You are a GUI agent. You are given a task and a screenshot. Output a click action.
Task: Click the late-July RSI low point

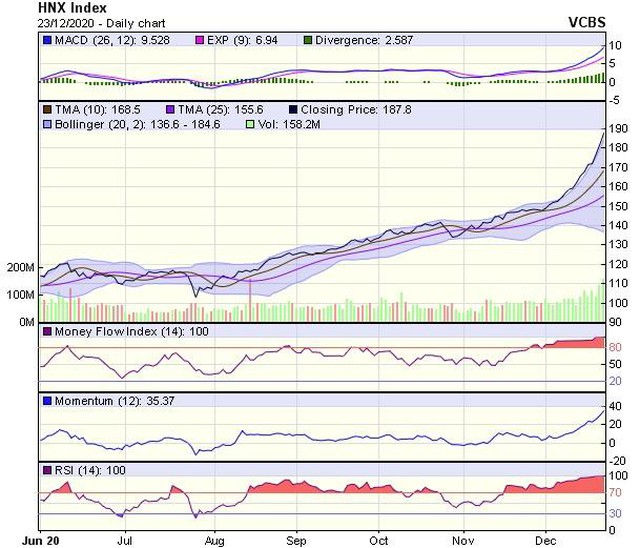[x=196, y=517]
